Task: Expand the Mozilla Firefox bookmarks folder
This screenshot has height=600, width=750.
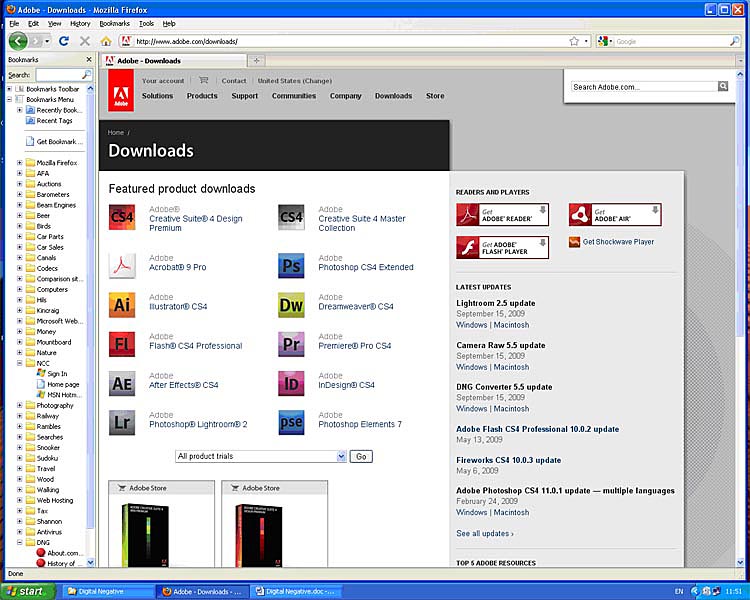Action: [19, 163]
